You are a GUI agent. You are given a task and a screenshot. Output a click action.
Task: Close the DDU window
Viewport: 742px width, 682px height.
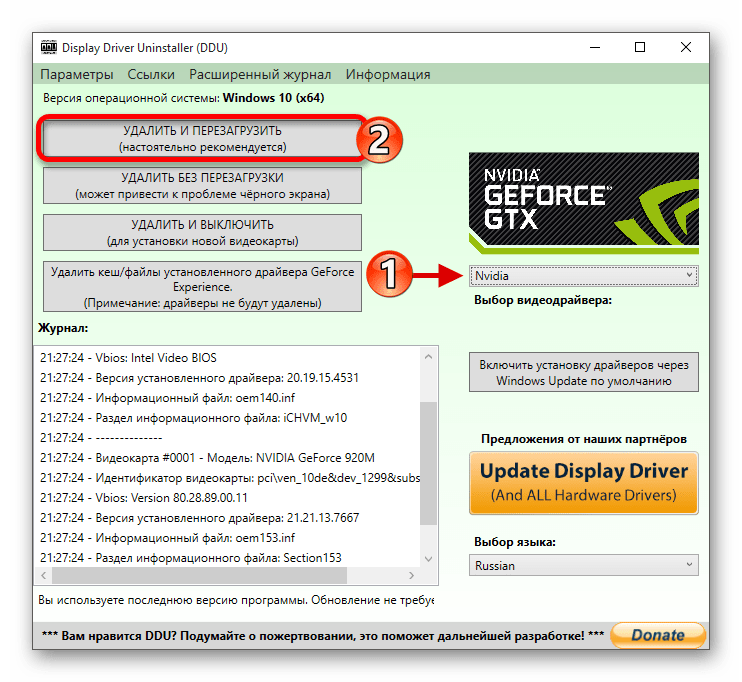[x=686, y=47]
